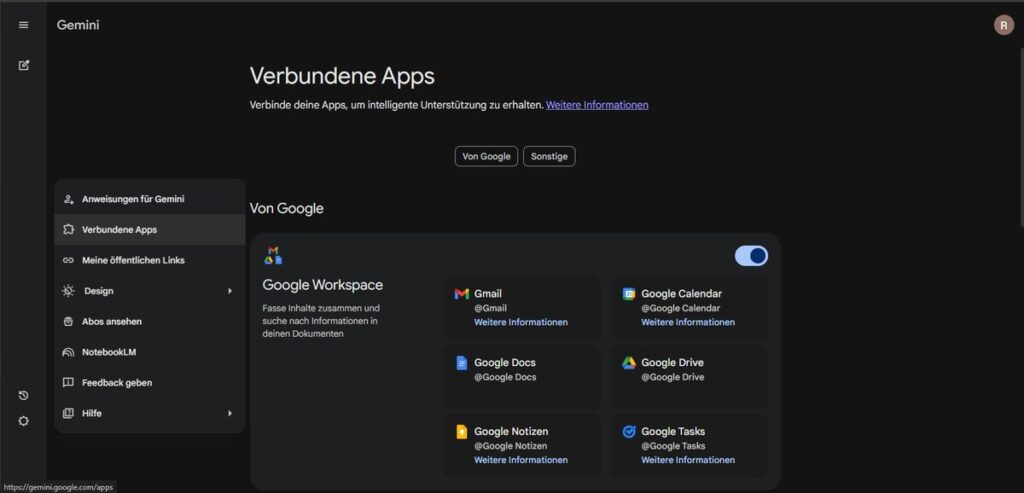
Task: Click the NotebookLM arc icon
Action: point(69,352)
